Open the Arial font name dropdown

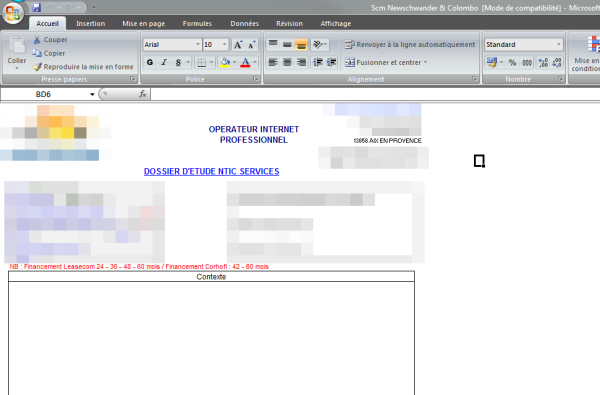point(198,44)
